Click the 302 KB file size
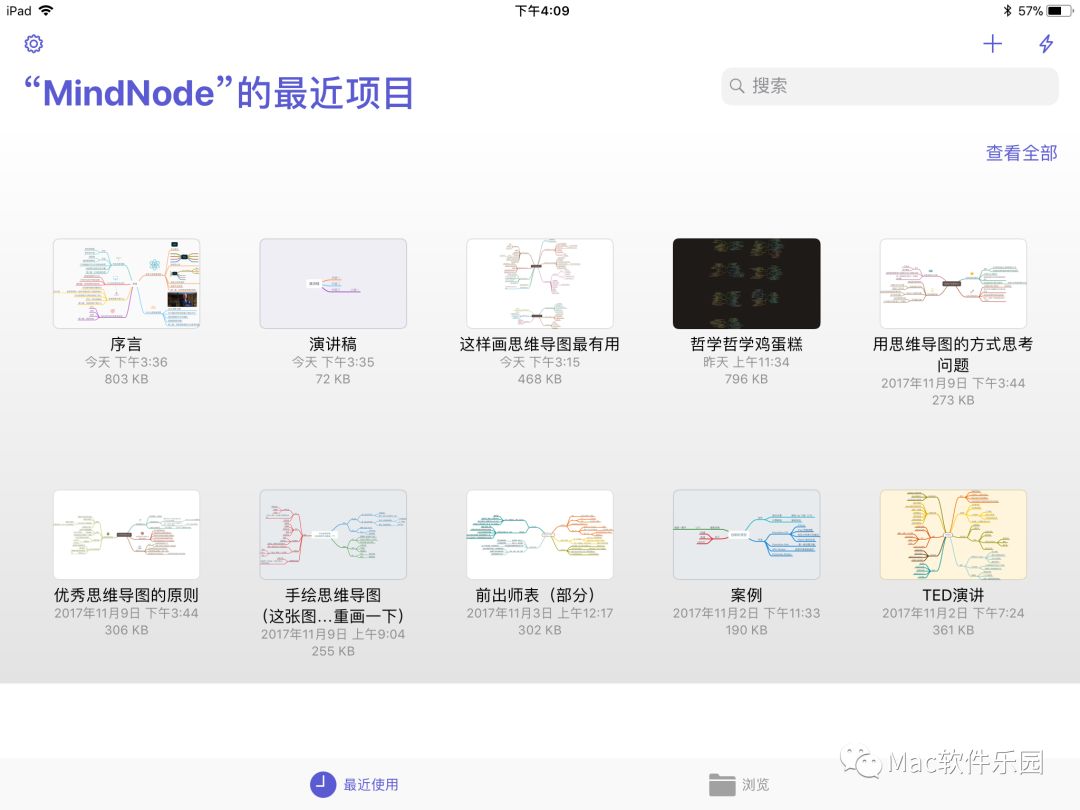1080x810 pixels. click(x=540, y=630)
